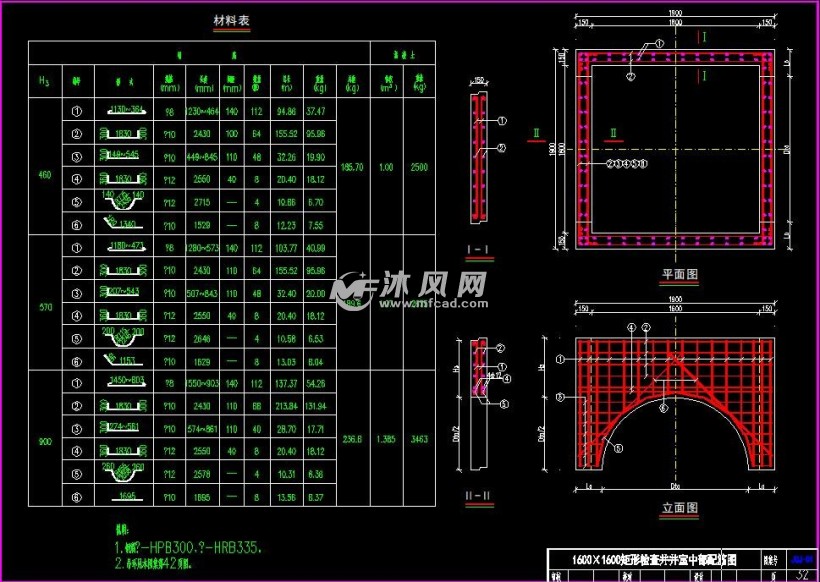Click the 185.70 total weight cell
Viewport: 820px width, 582px height.
(x=352, y=167)
